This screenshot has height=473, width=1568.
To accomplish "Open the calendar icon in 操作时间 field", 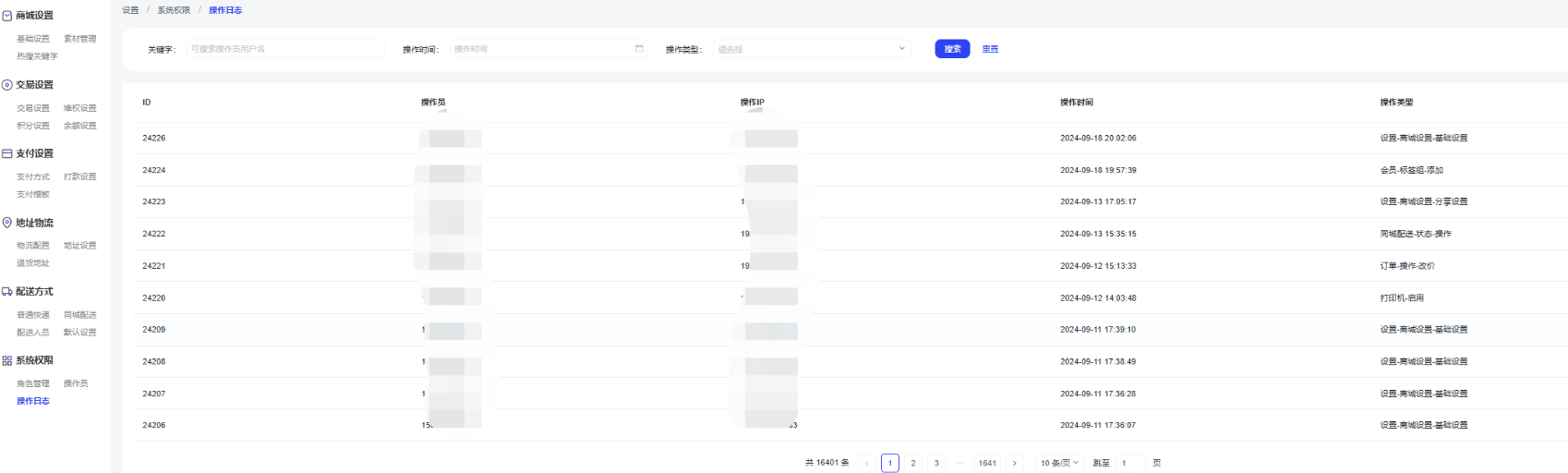I will [639, 49].
